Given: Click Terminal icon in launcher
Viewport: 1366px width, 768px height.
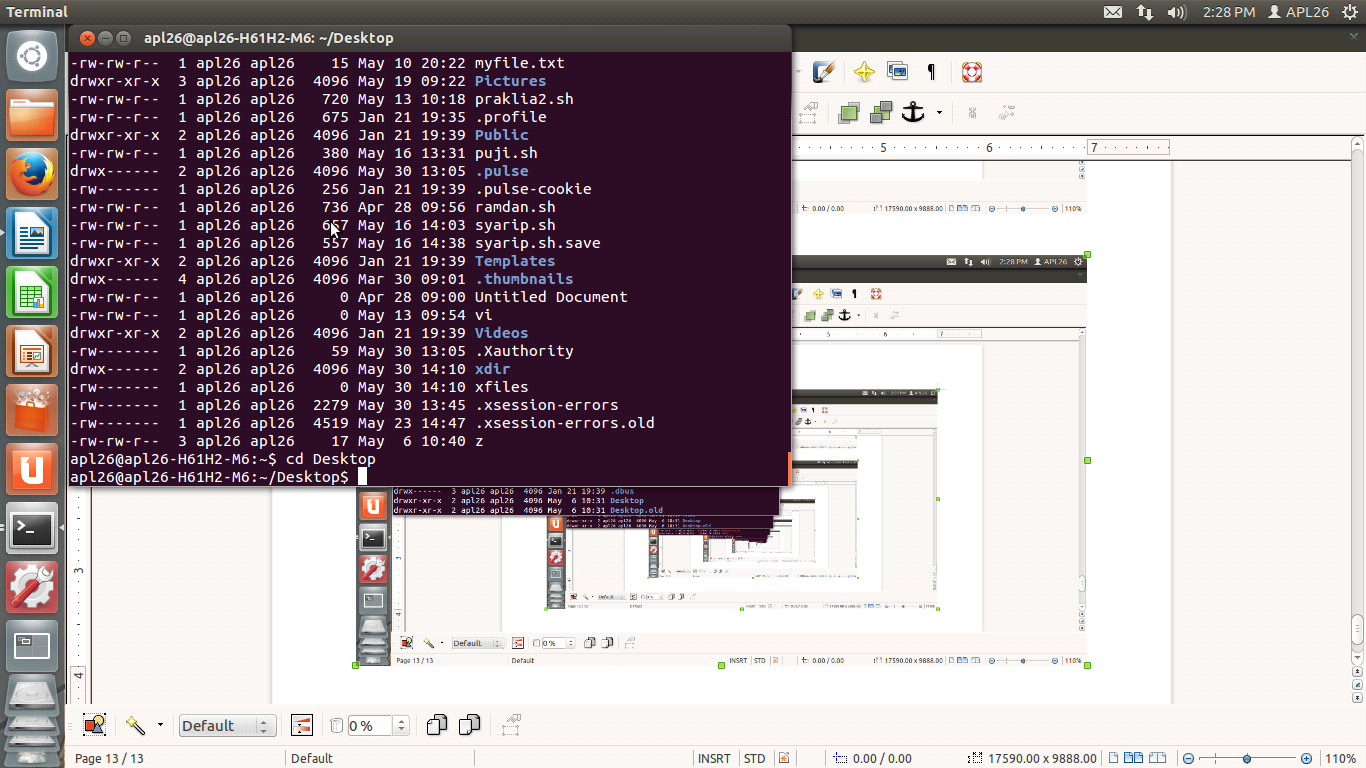Looking at the screenshot, I should 32,529.
